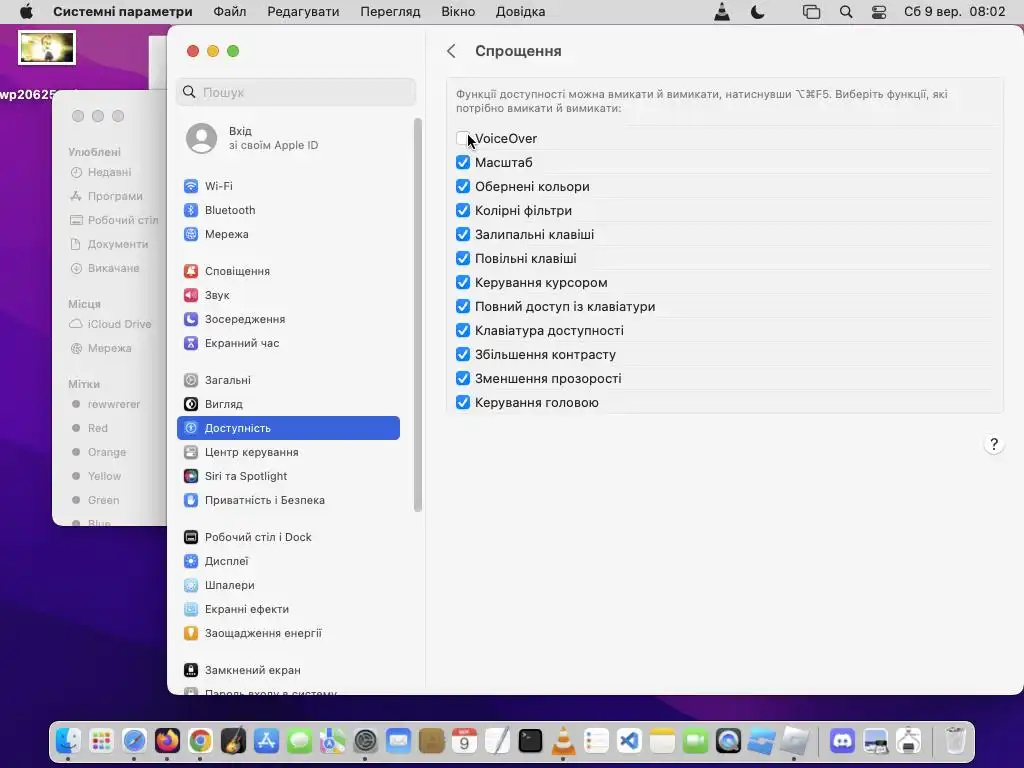Open the Apple menu
The image size is (1024, 768).
[25, 12]
